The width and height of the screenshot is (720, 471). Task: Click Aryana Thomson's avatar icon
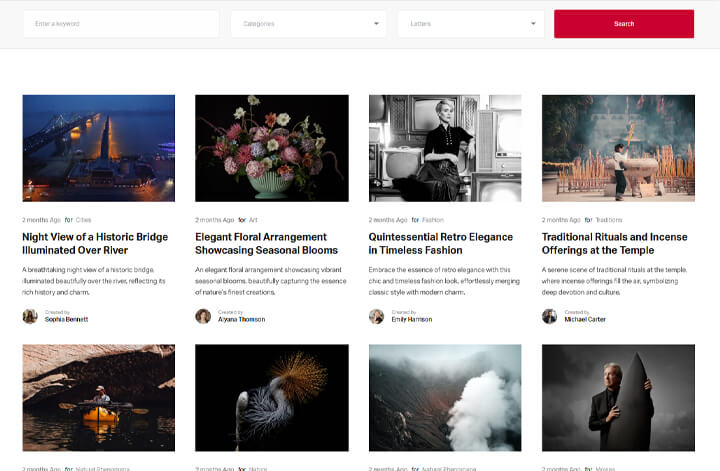point(203,316)
